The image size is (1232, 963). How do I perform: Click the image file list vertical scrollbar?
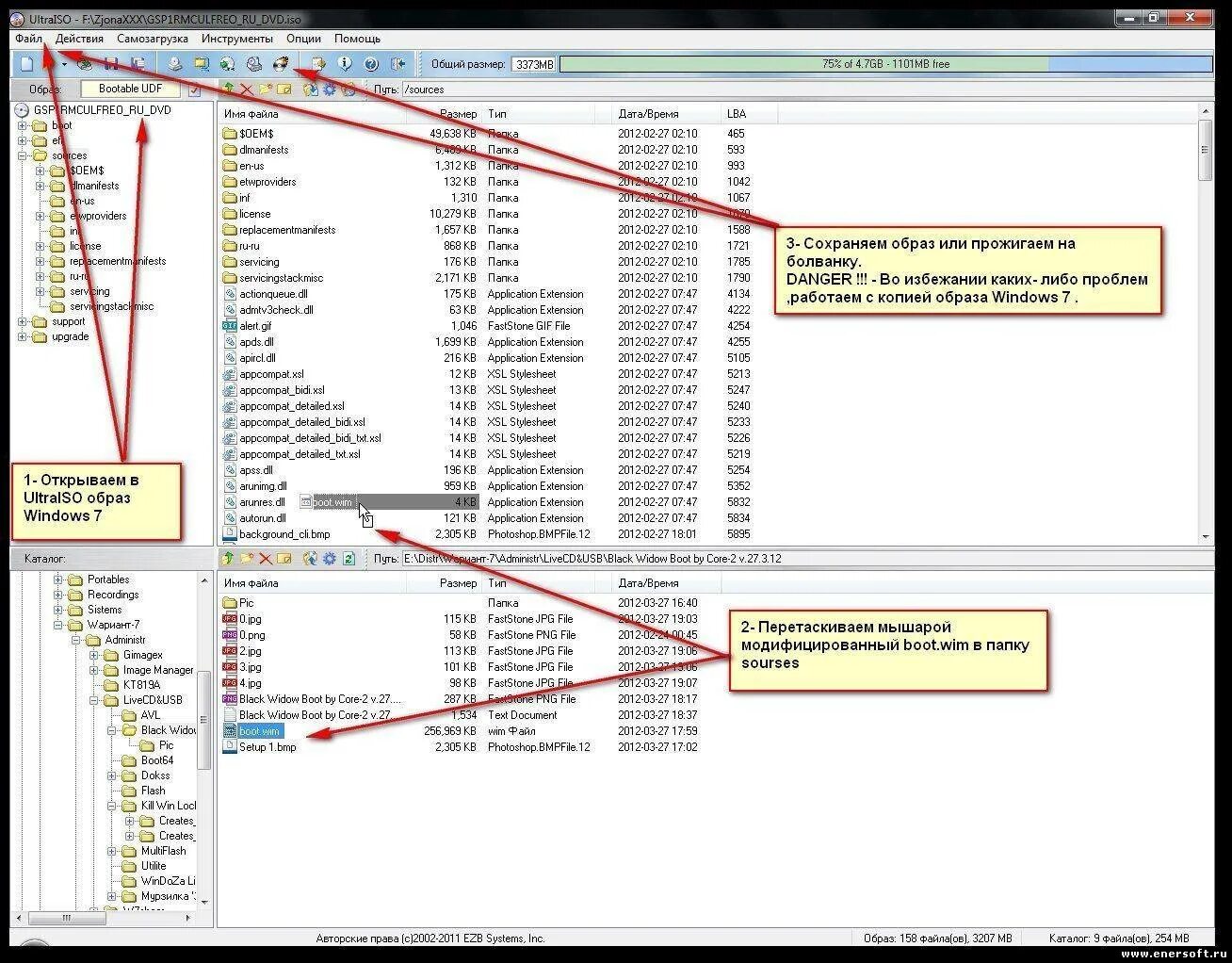click(1205, 322)
